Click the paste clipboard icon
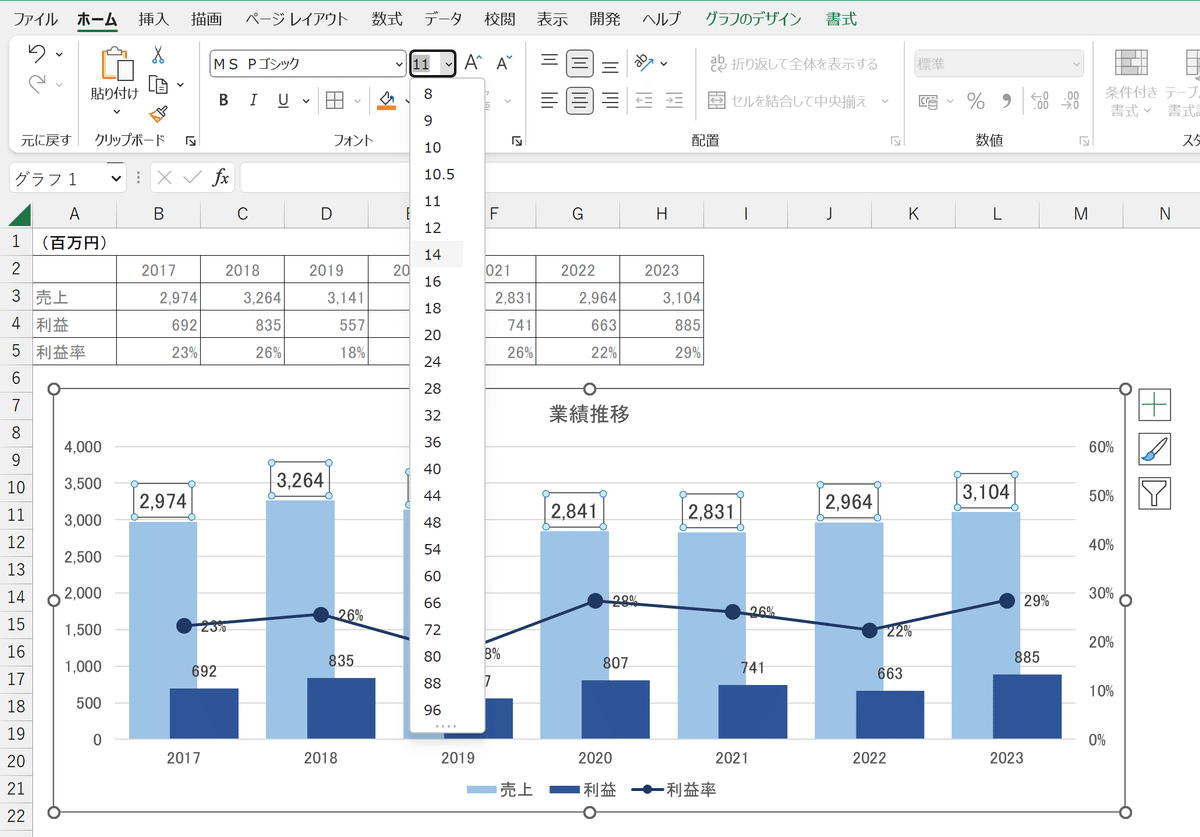1200x837 pixels. [x=116, y=64]
